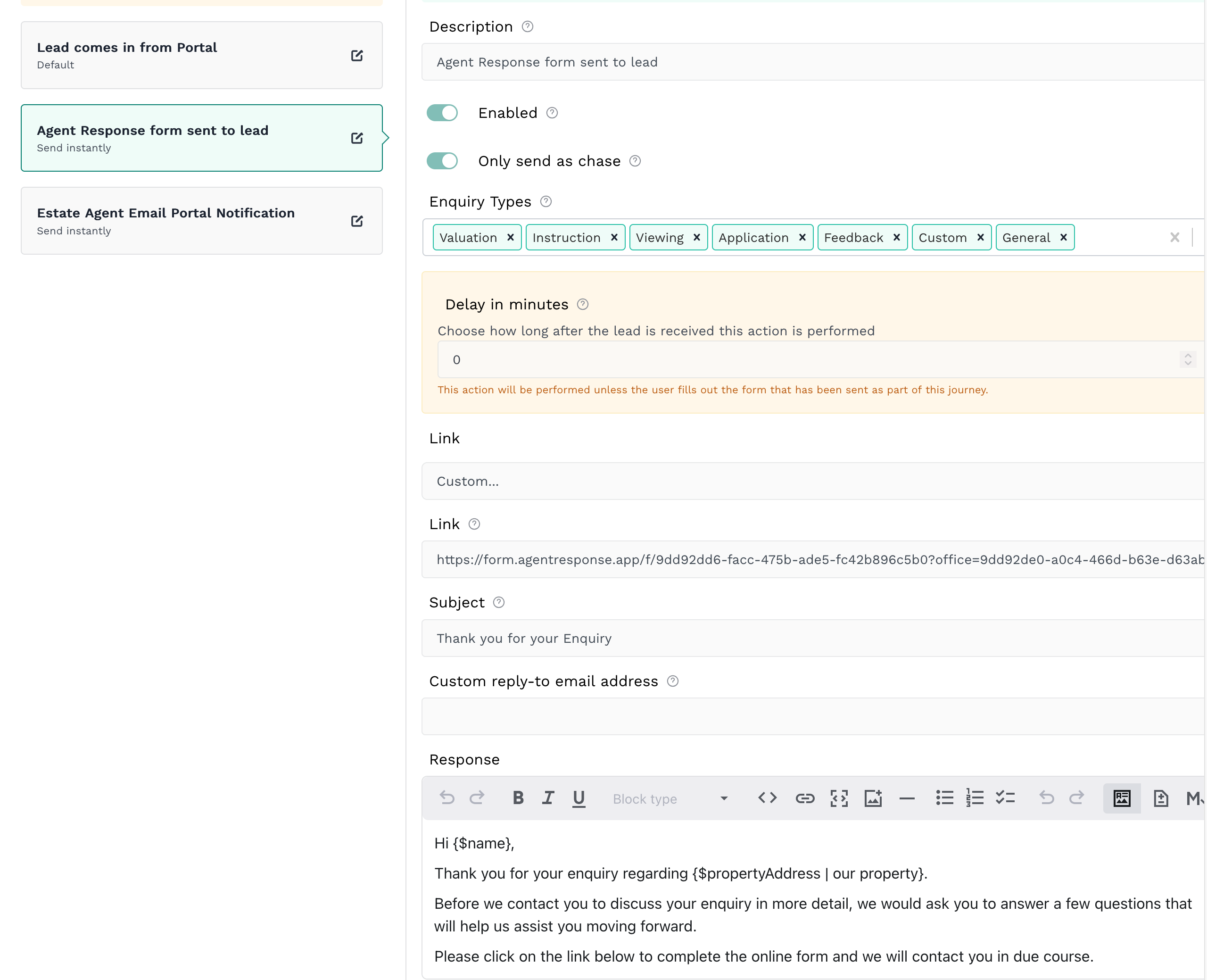This screenshot has height=980, width=1207.
Task: Apply italic formatting in the editor
Action: 548,797
